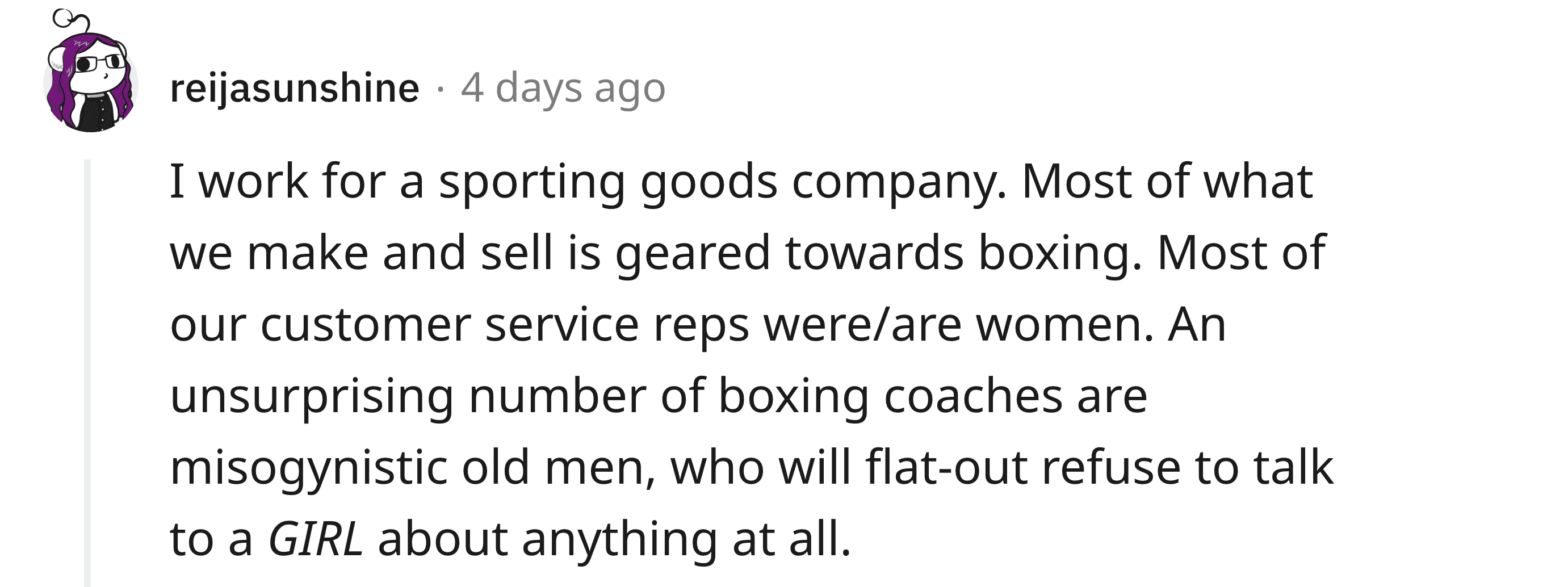Viewport: 1568px width, 587px height.
Task: Open reijasunshine's purple-haired avatar
Action: [91, 72]
